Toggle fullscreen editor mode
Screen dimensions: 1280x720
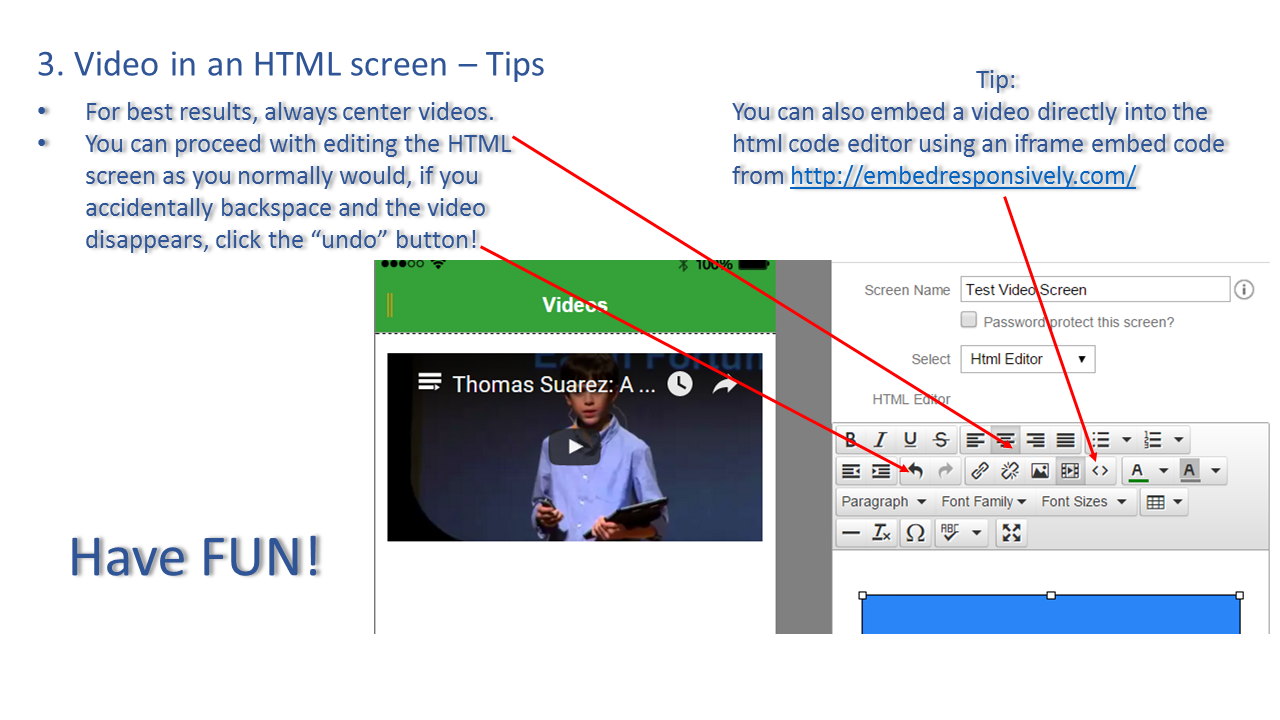tap(1011, 533)
